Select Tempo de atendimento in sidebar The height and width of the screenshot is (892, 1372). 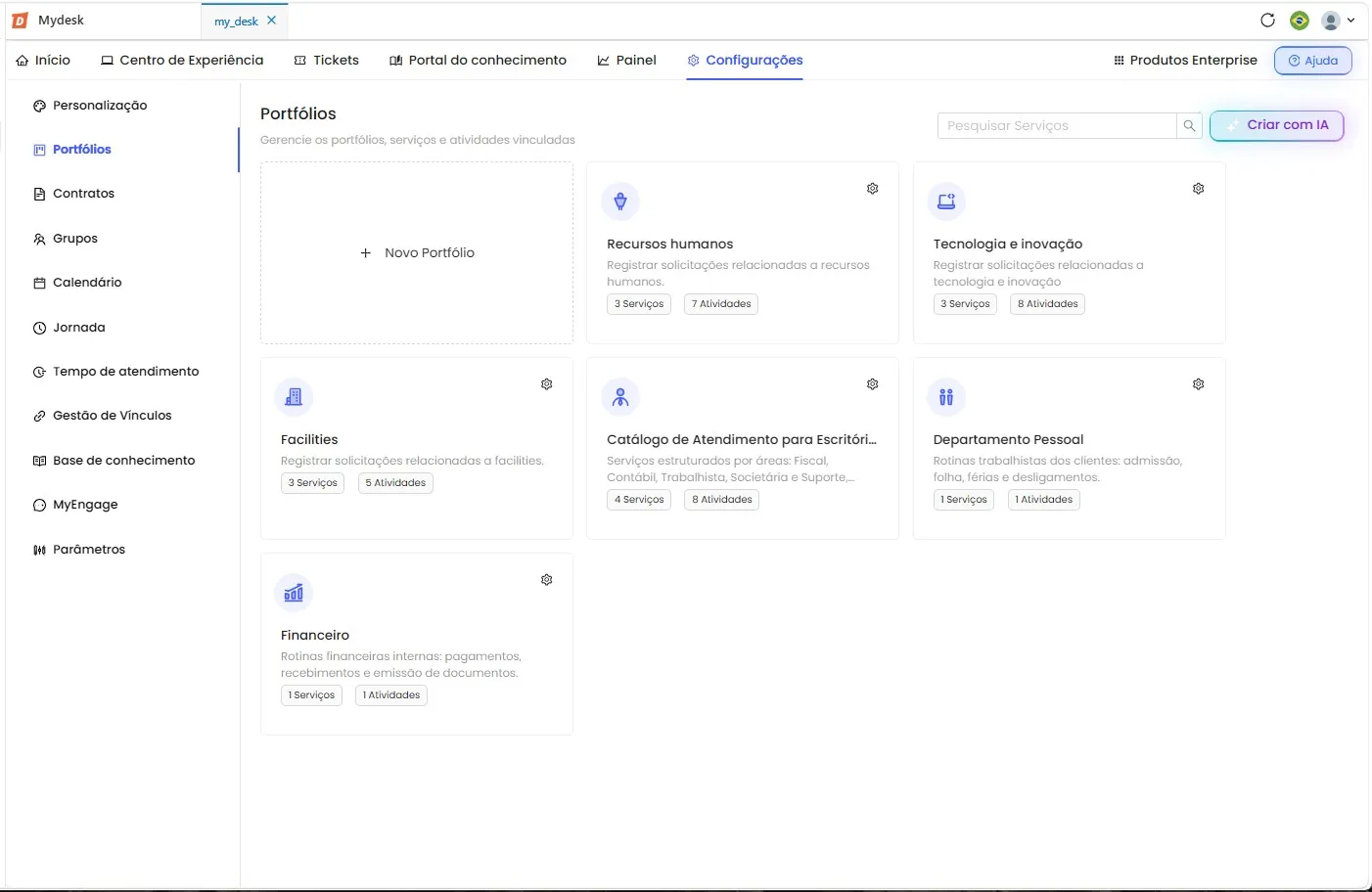pos(115,372)
